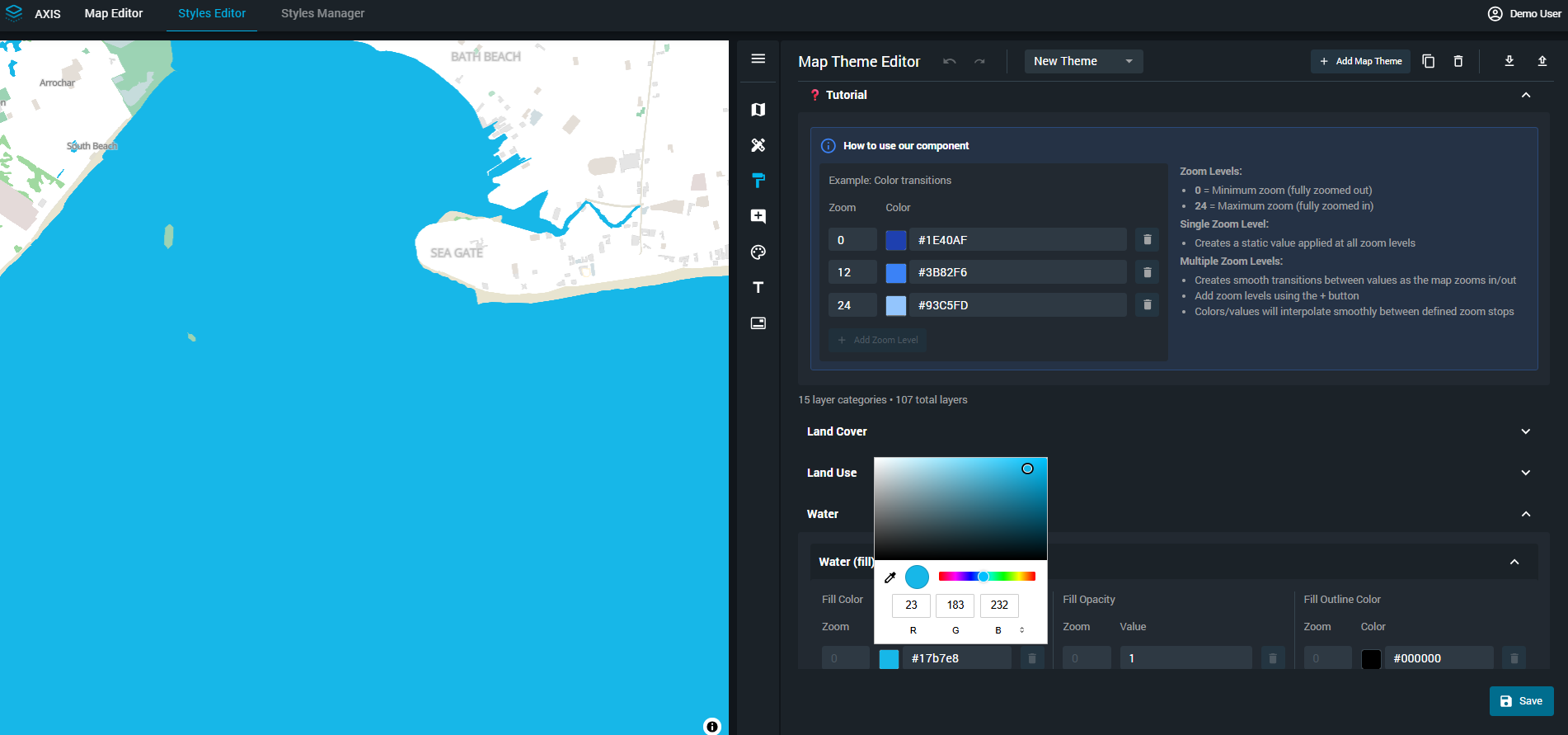This screenshot has width=1568, height=735.
Task: Click the Add Map Theme button
Action: coord(1360,61)
